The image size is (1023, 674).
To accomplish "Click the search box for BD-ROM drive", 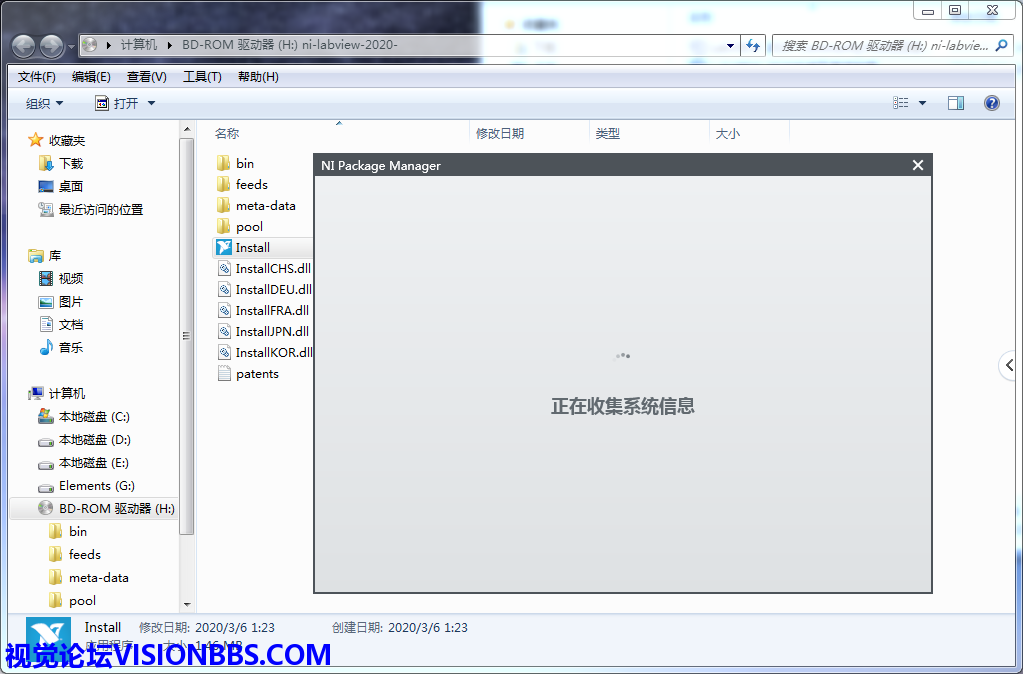I will [884, 46].
